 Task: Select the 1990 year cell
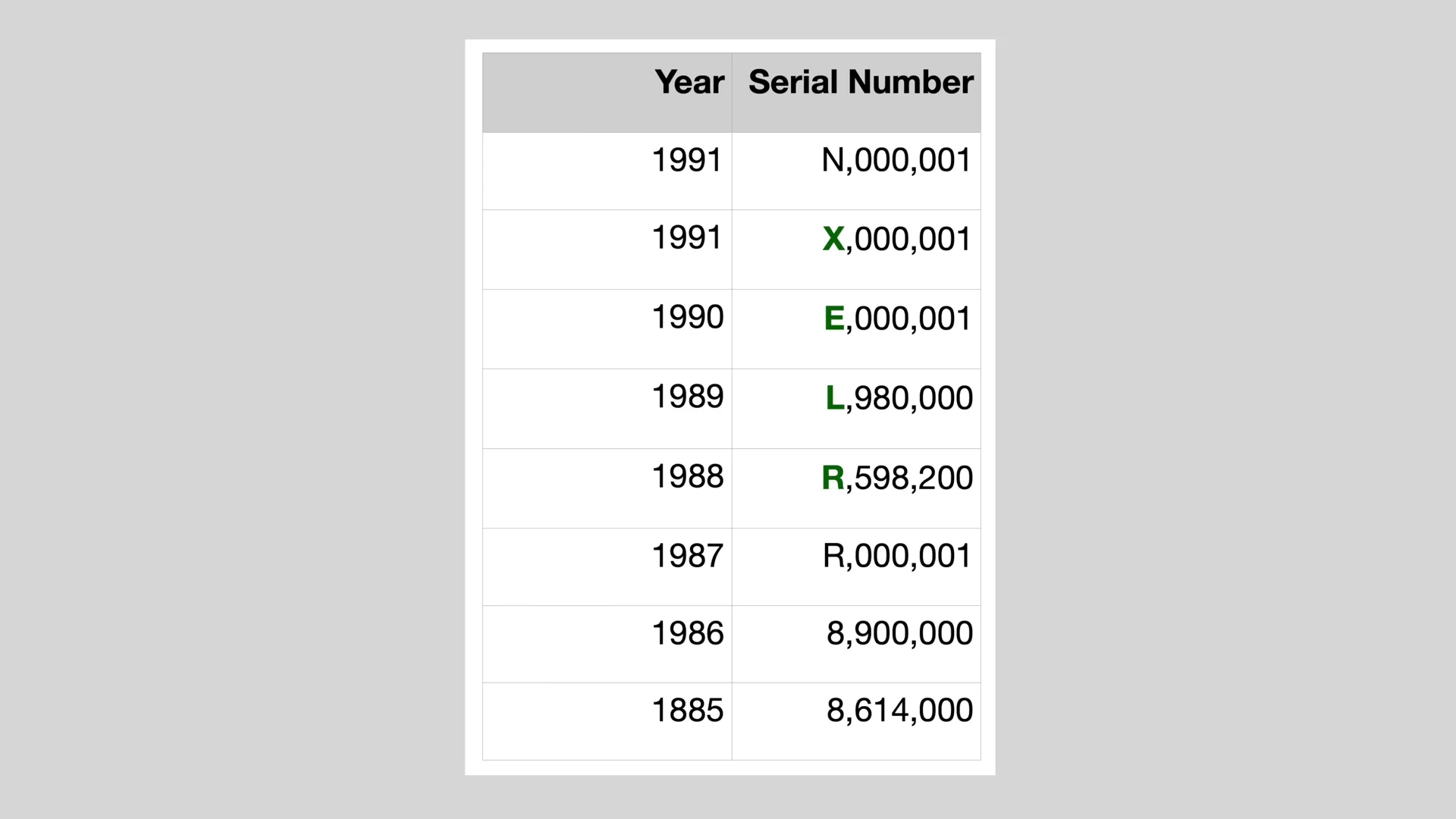point(607,329)
